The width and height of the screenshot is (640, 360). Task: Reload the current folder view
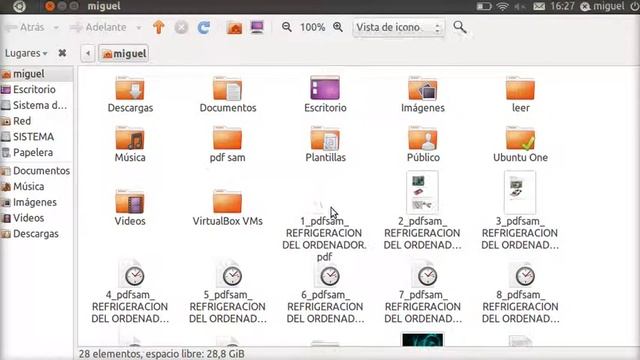(x=204, y=27)
